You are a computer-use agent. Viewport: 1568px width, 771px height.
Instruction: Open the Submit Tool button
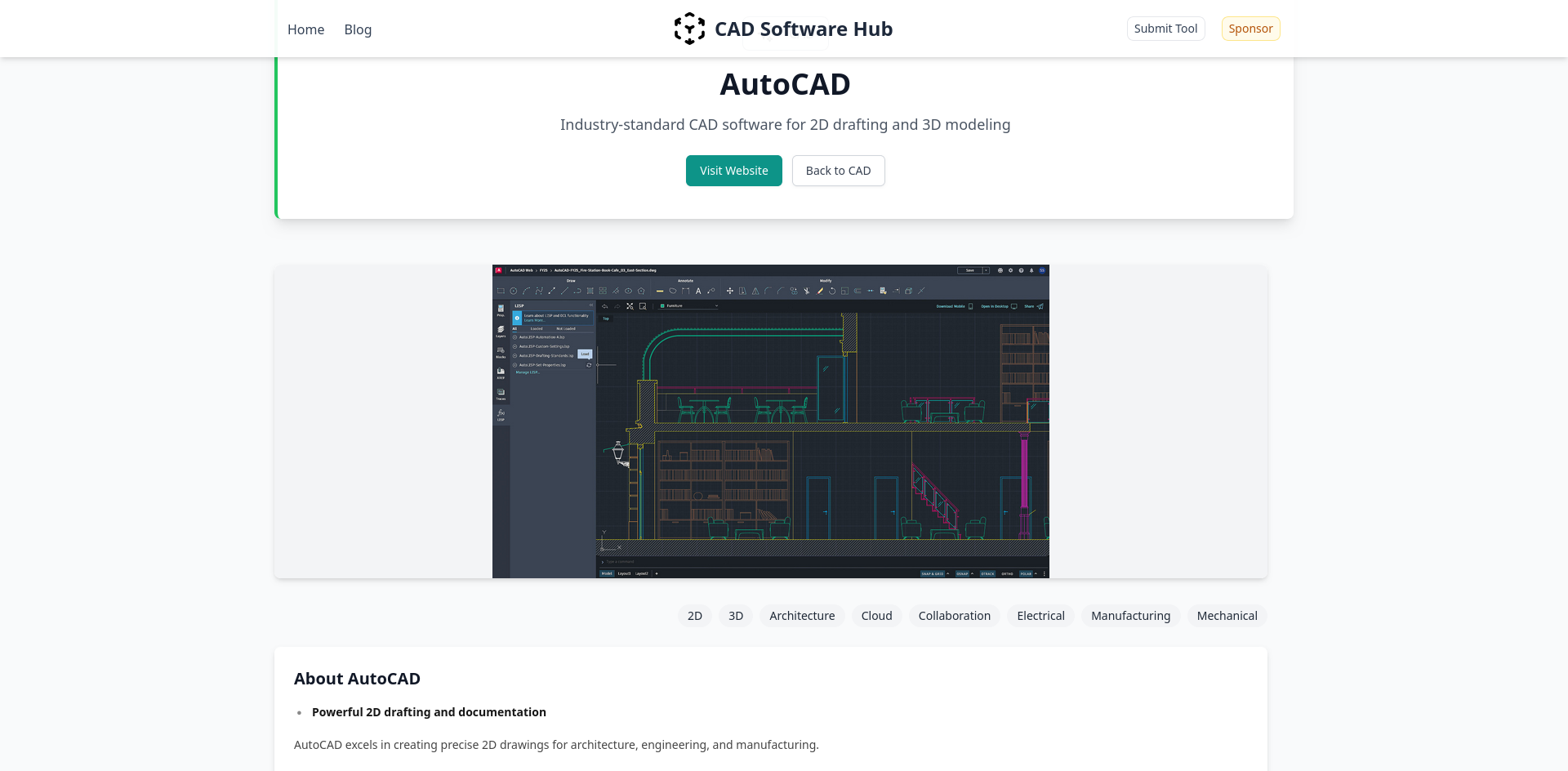coord(1165,29)
